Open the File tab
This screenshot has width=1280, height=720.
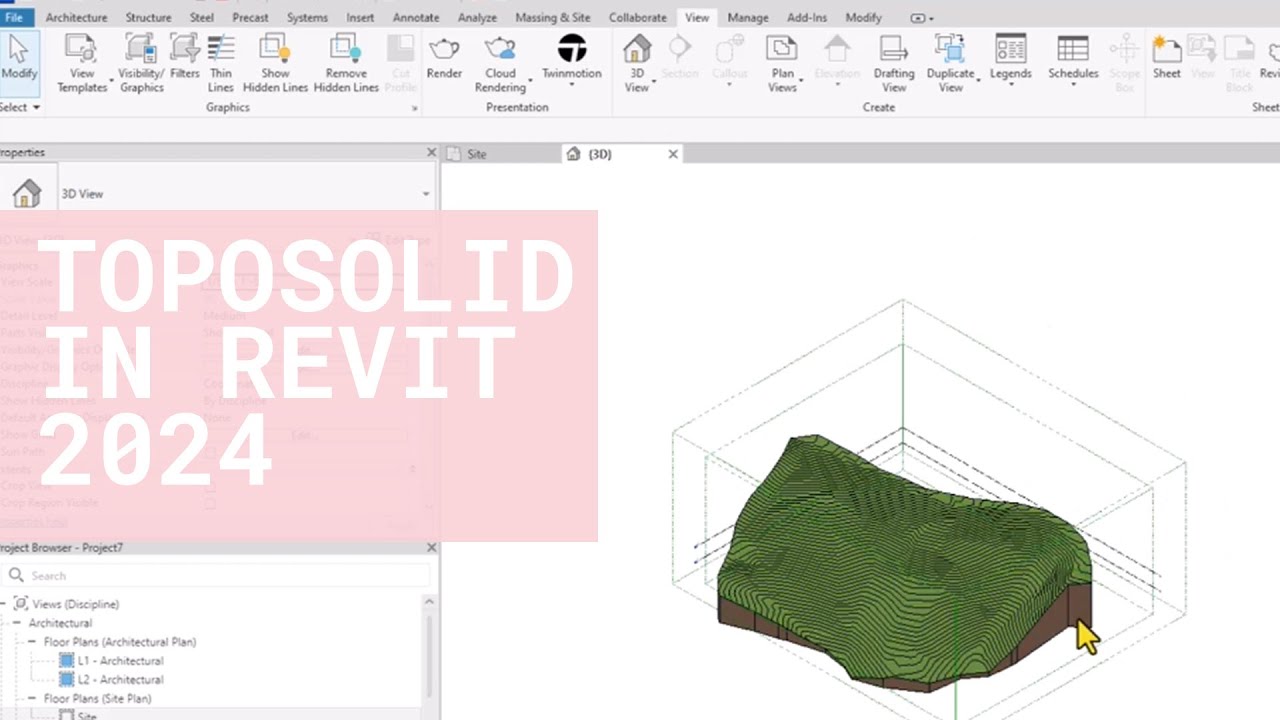pos(14,17)
